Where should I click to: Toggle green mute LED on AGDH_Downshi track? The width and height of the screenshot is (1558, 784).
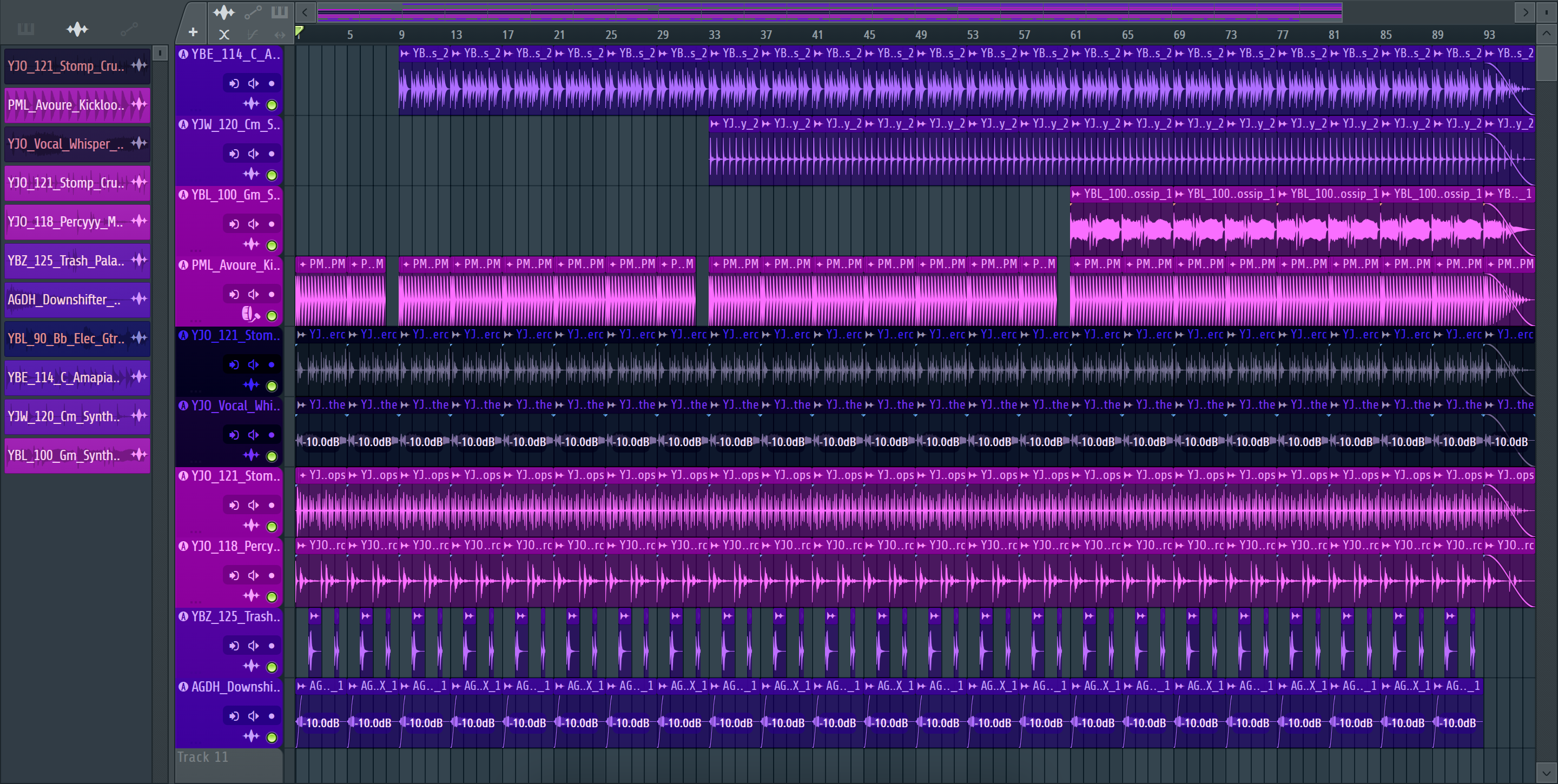(x=272, y=738)
